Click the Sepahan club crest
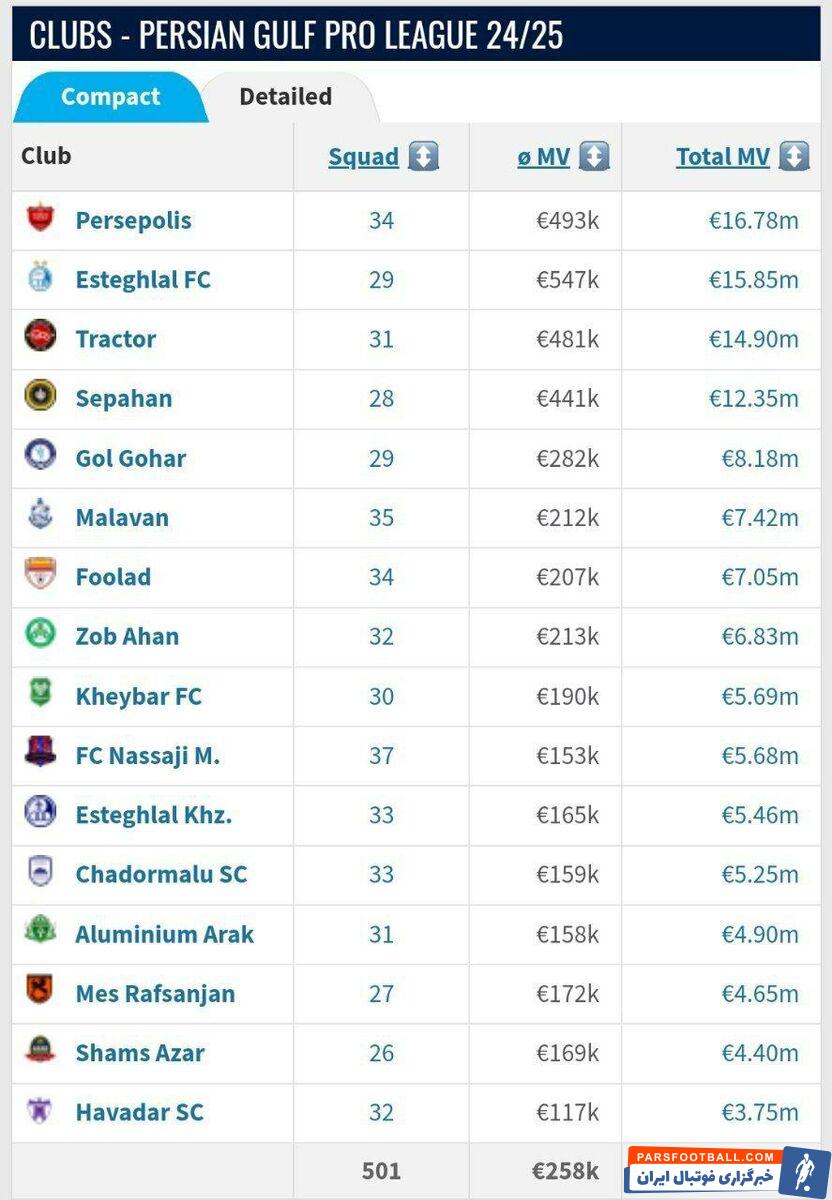 pos(38,399)
